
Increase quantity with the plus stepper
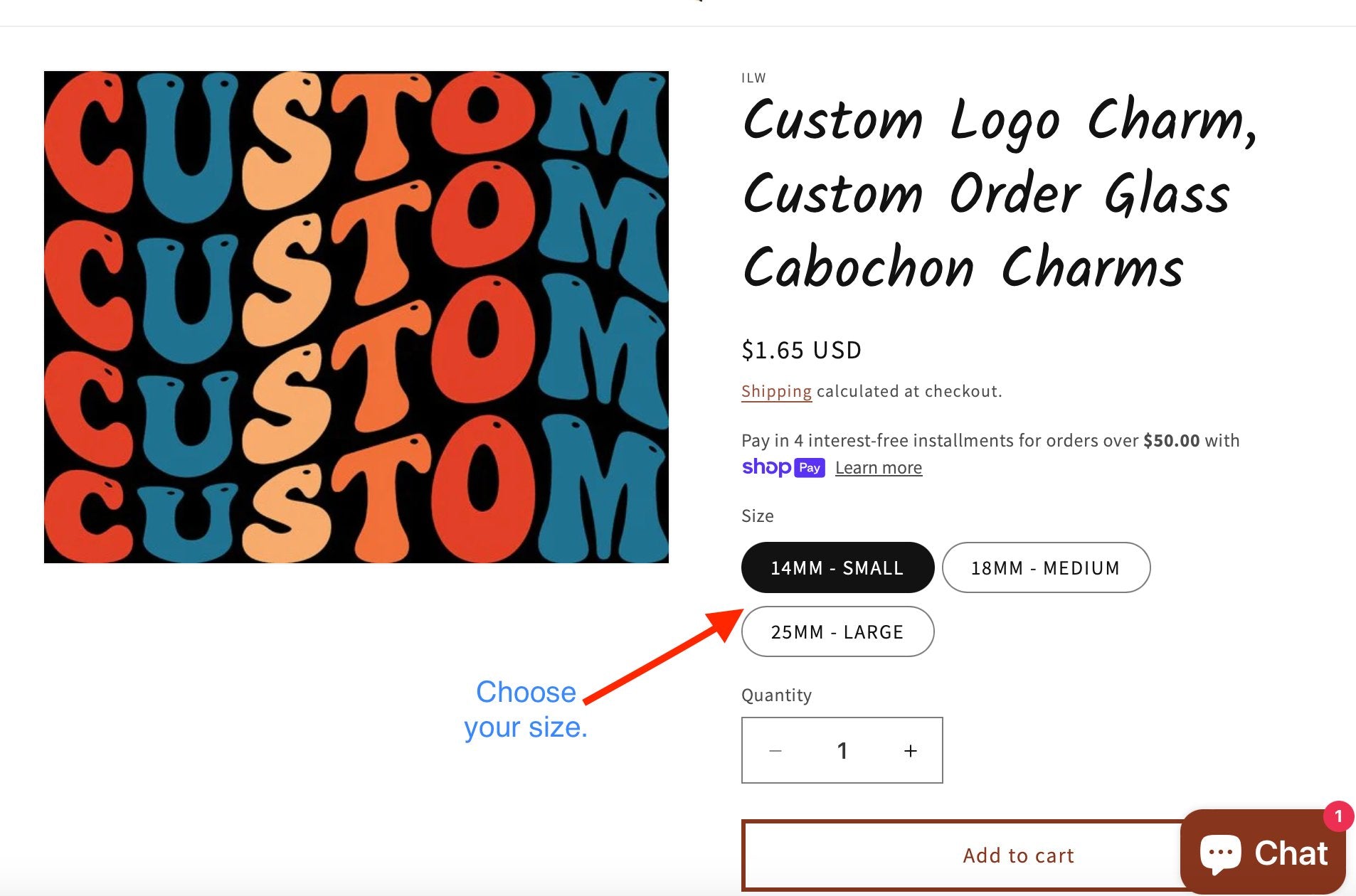coord(910,750)
